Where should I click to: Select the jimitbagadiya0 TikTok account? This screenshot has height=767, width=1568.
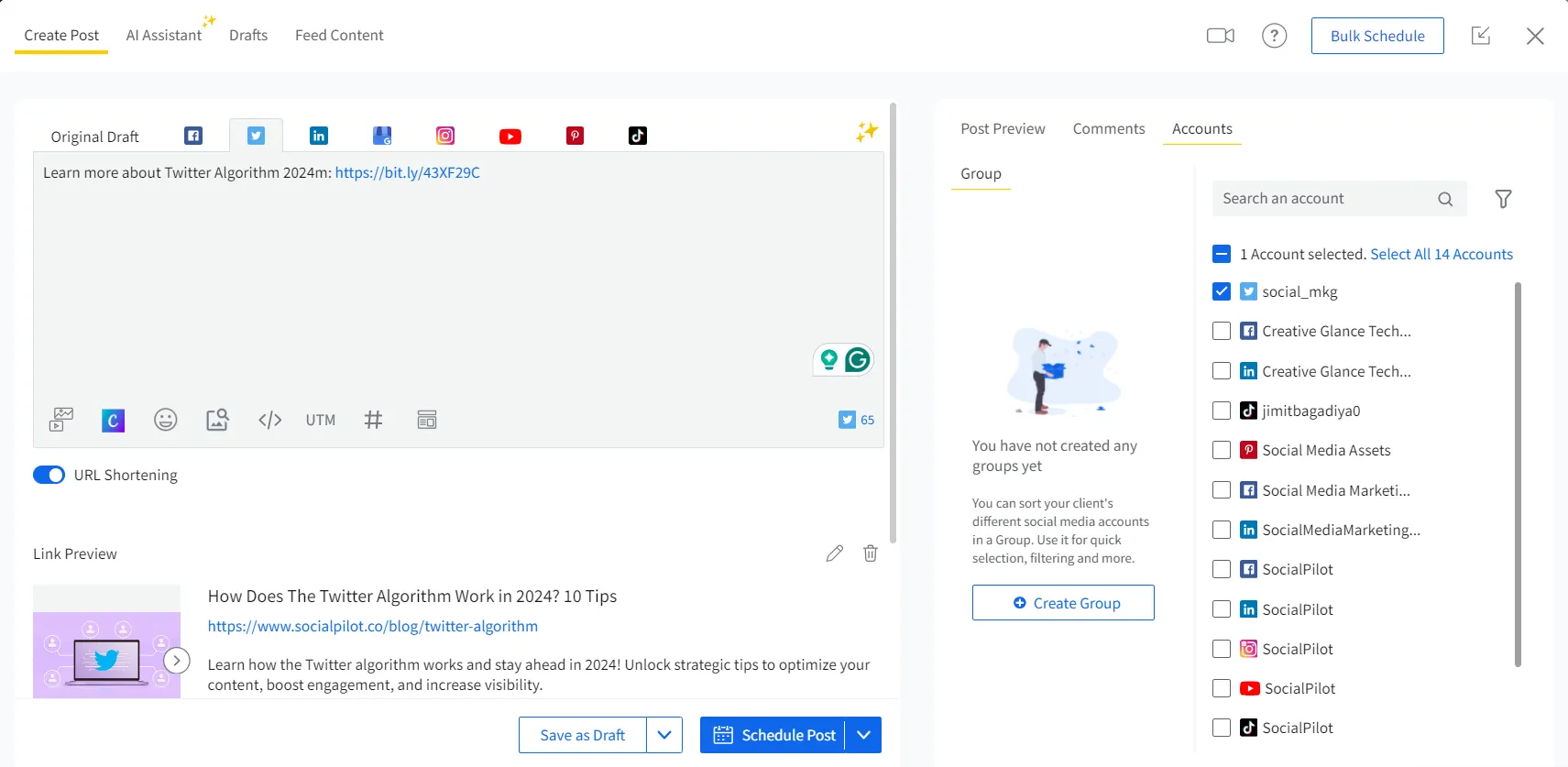[1222, 411]
